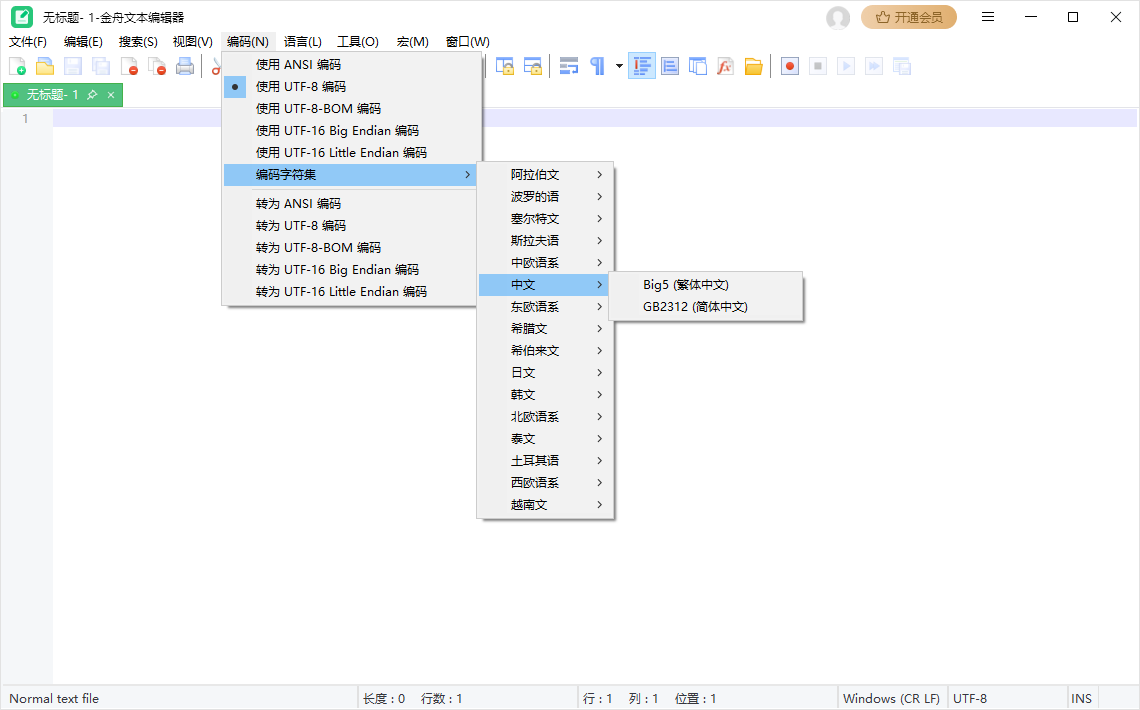Click line number 1 in the gutter
The height and width of the screenshot is (710, 1140).
tap(25, 118)
